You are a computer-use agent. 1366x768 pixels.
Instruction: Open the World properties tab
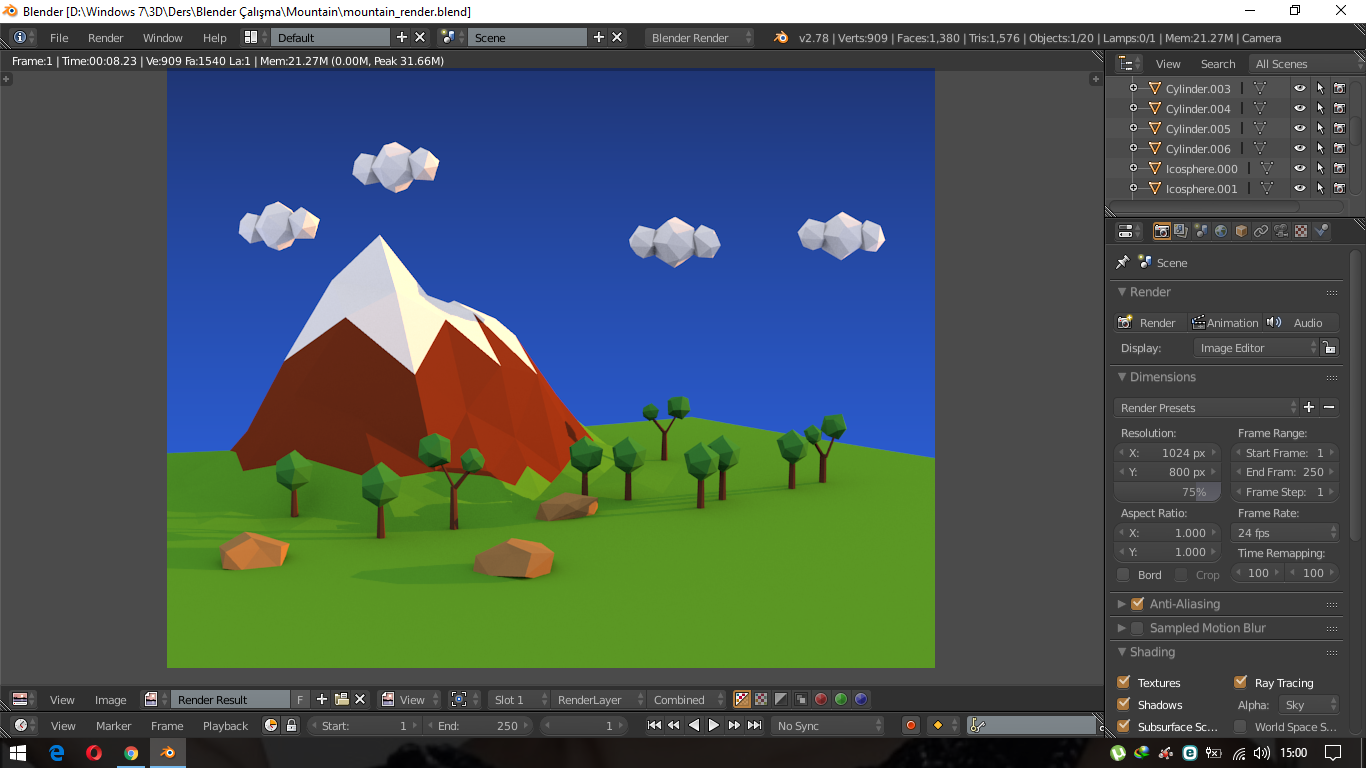tap(1222, 231)
